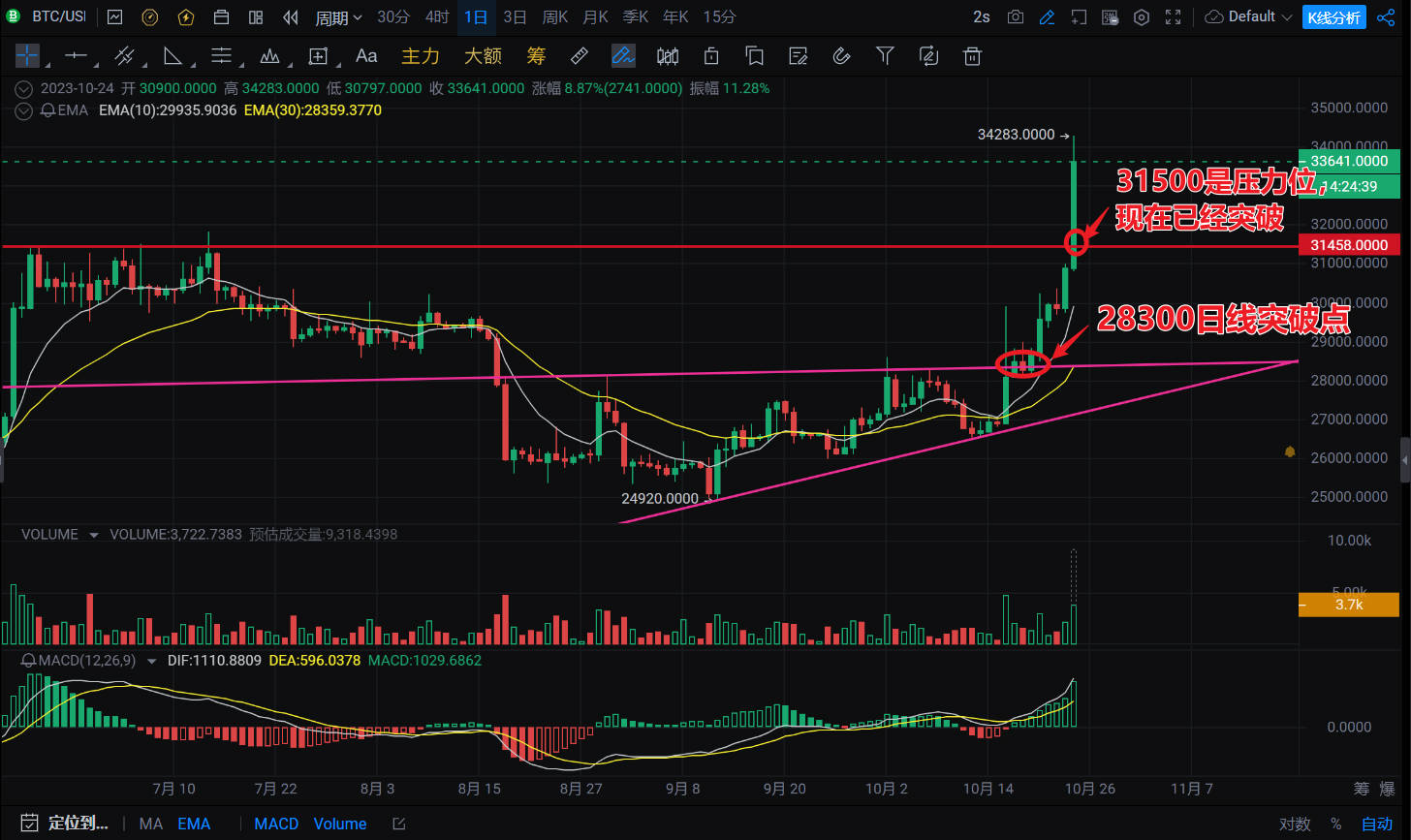The image size is (1411, 840).
Task: Click the rewind replay icon
Action: (x=291, y=17)
